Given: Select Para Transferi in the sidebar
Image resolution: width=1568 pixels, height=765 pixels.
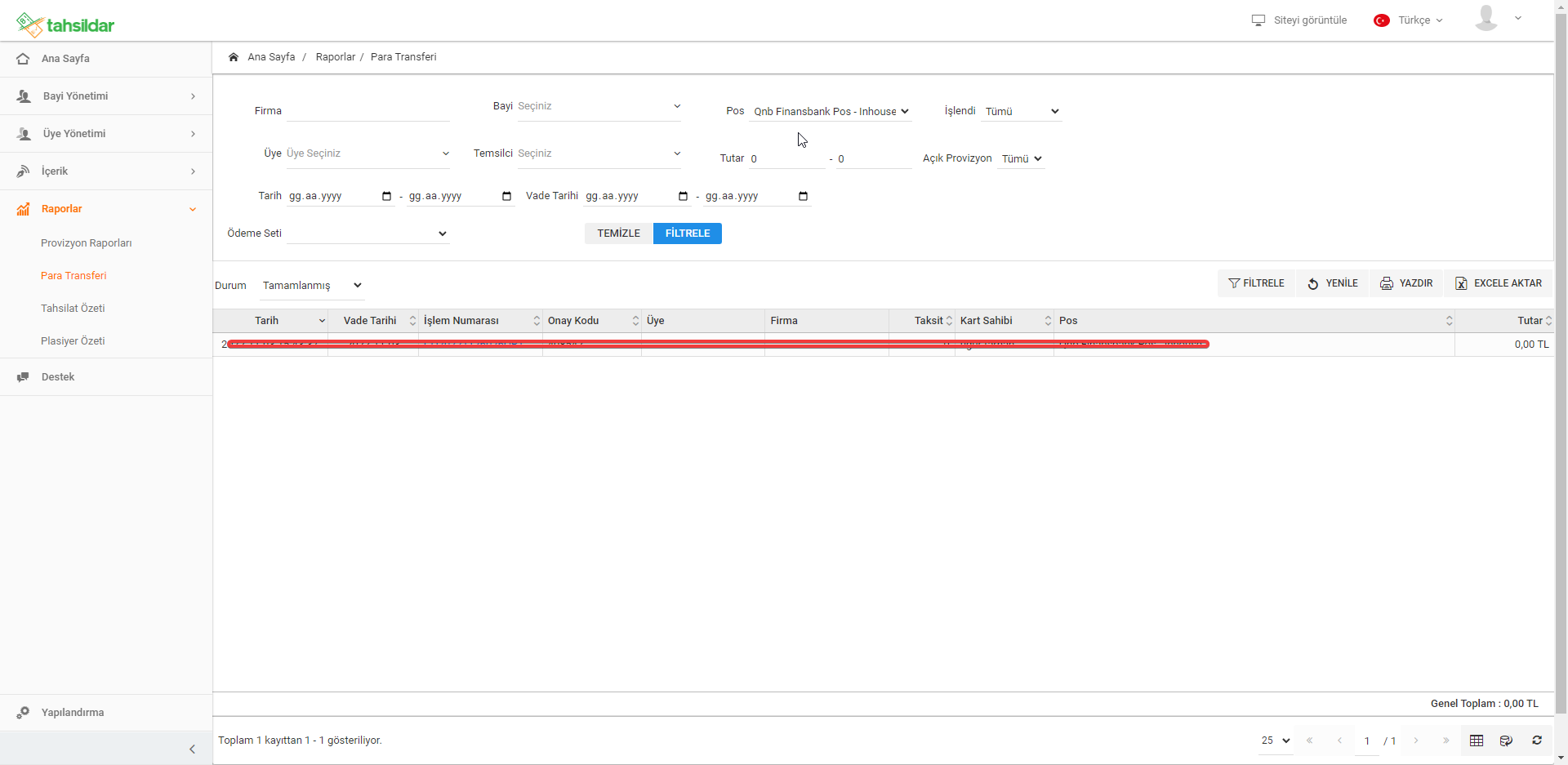Looking at the screenshot, I should tap(73, 276).
